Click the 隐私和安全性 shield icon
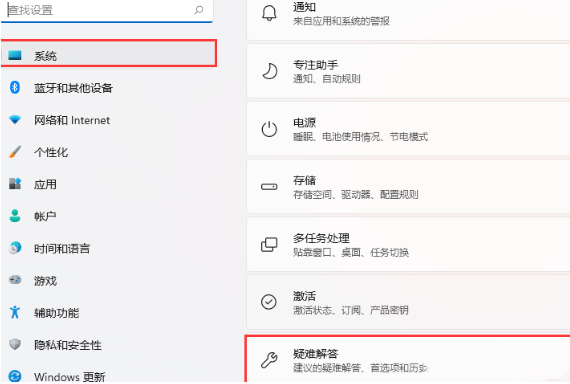 [15, 344]
